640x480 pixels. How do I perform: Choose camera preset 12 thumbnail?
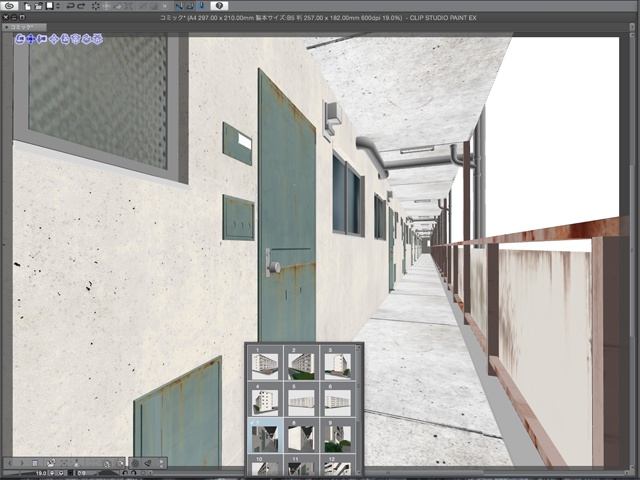tap(338, 465)
